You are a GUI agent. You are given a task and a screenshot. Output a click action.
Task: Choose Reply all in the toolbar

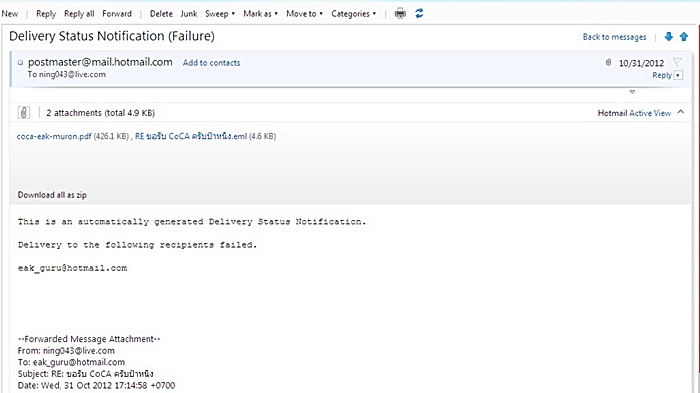[x=79, y=14]
